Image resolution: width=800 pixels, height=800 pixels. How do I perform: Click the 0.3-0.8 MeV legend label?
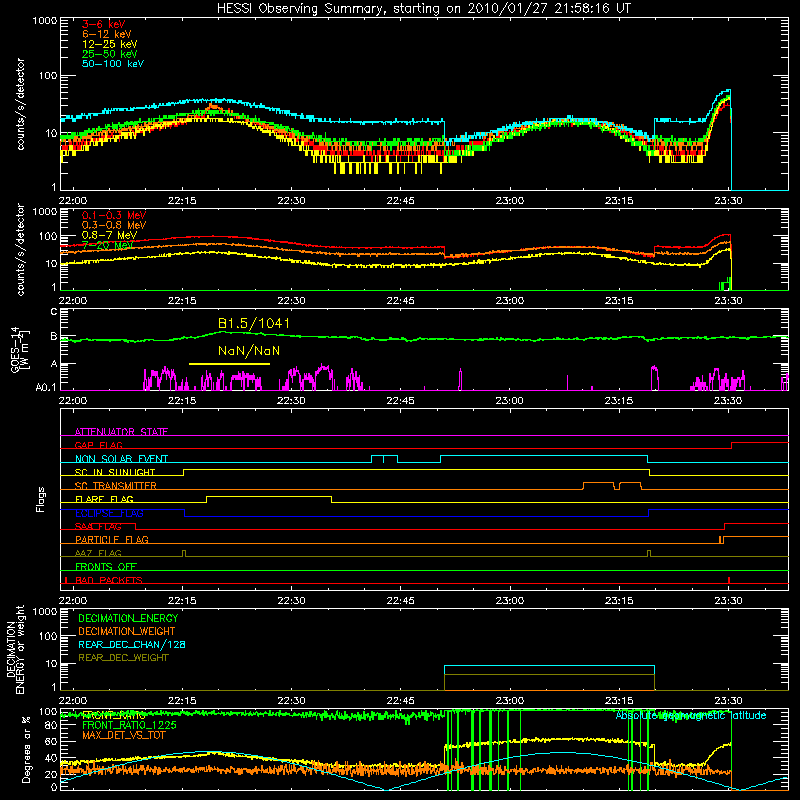pos(114,225)
